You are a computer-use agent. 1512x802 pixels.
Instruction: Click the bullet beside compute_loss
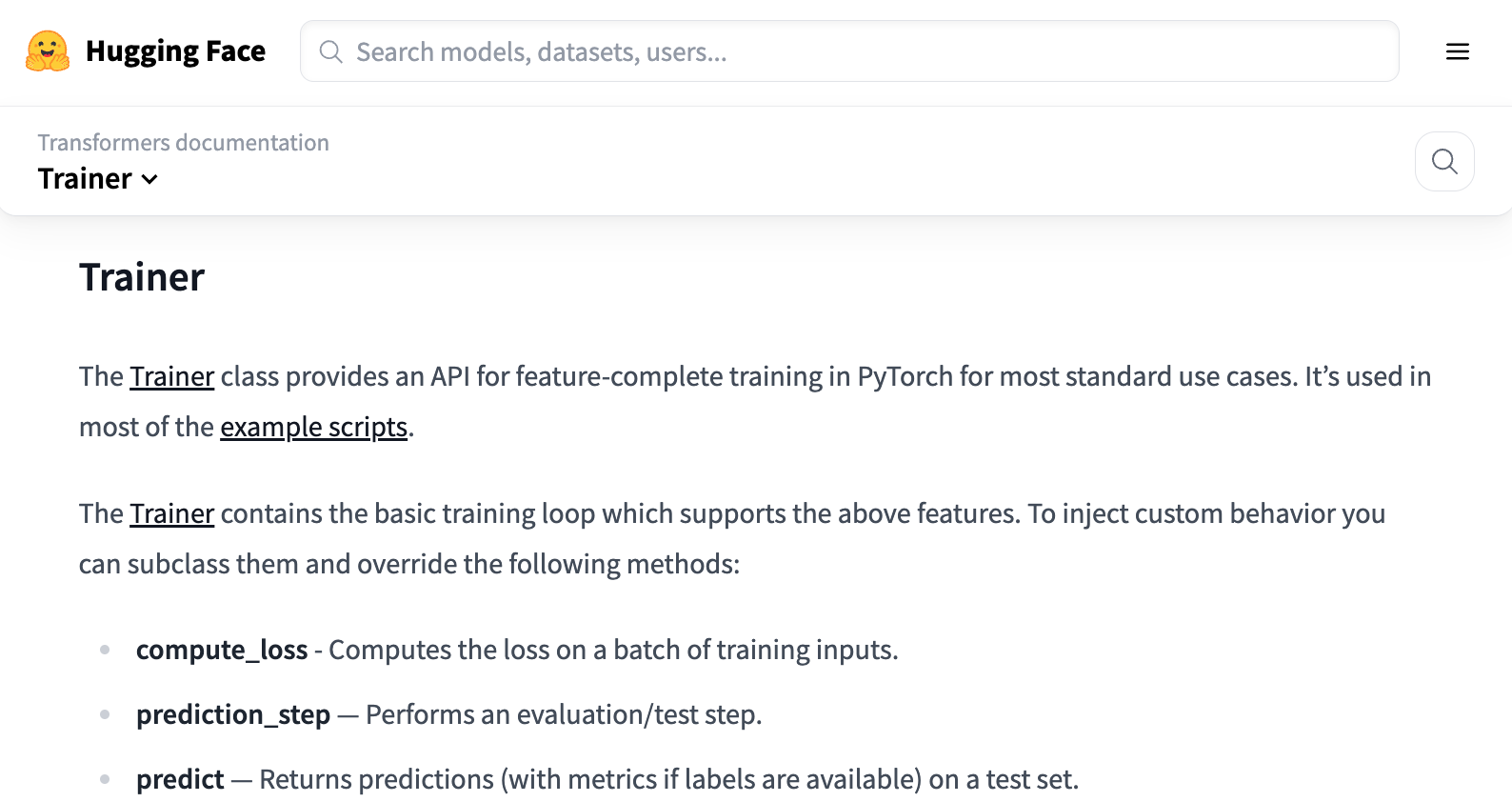(x=105, y=651)
